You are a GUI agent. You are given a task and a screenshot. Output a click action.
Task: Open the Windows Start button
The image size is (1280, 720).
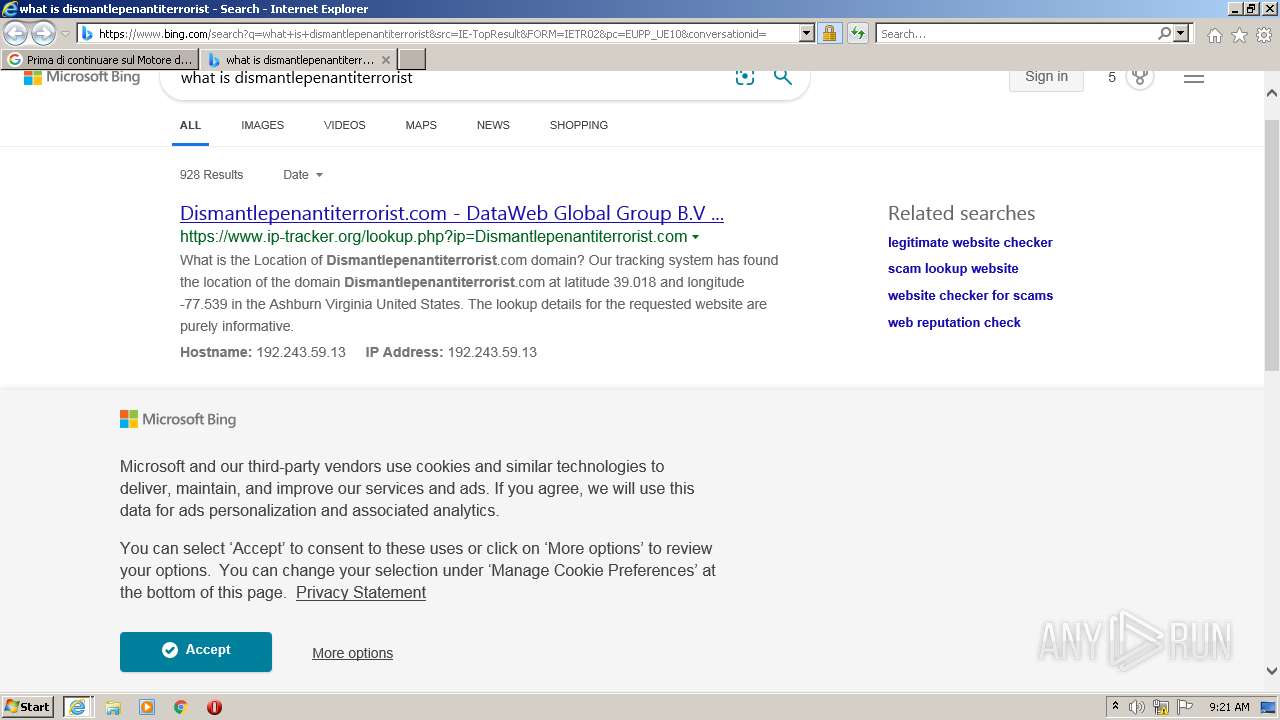pyautogui.click(x=28, y=706)
